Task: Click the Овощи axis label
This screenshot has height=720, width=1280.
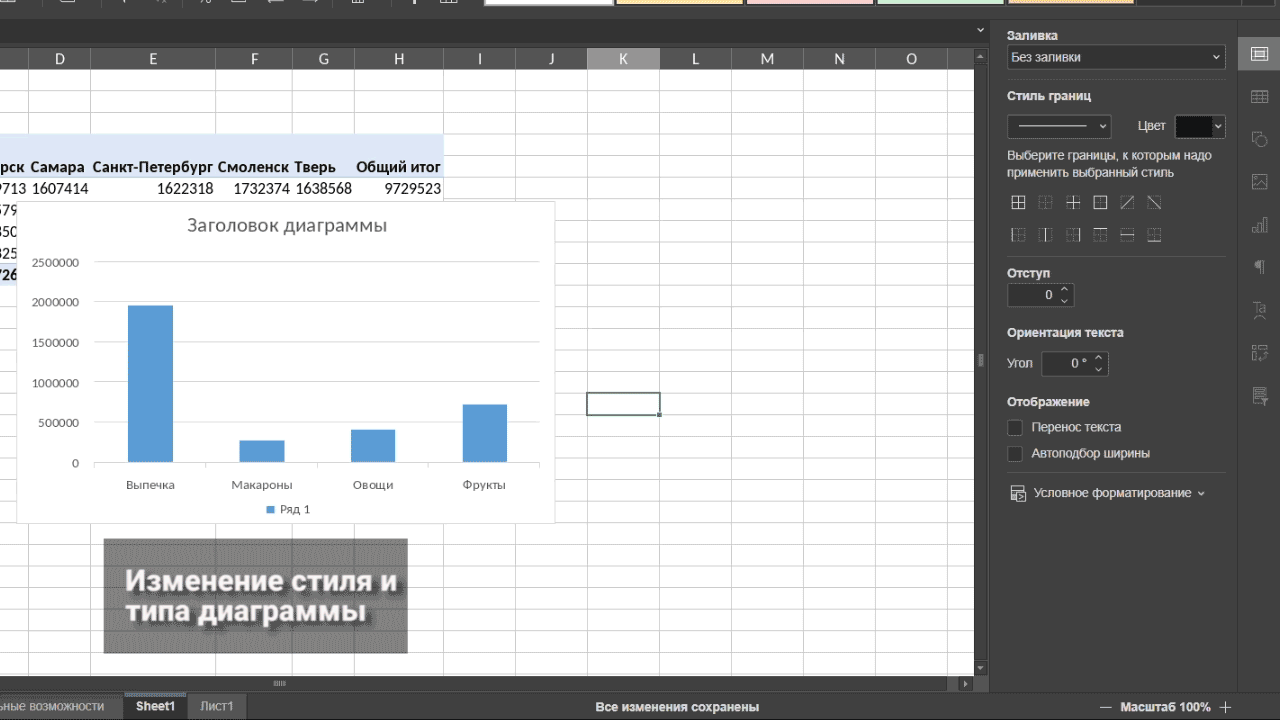Action: click(373, 485)
